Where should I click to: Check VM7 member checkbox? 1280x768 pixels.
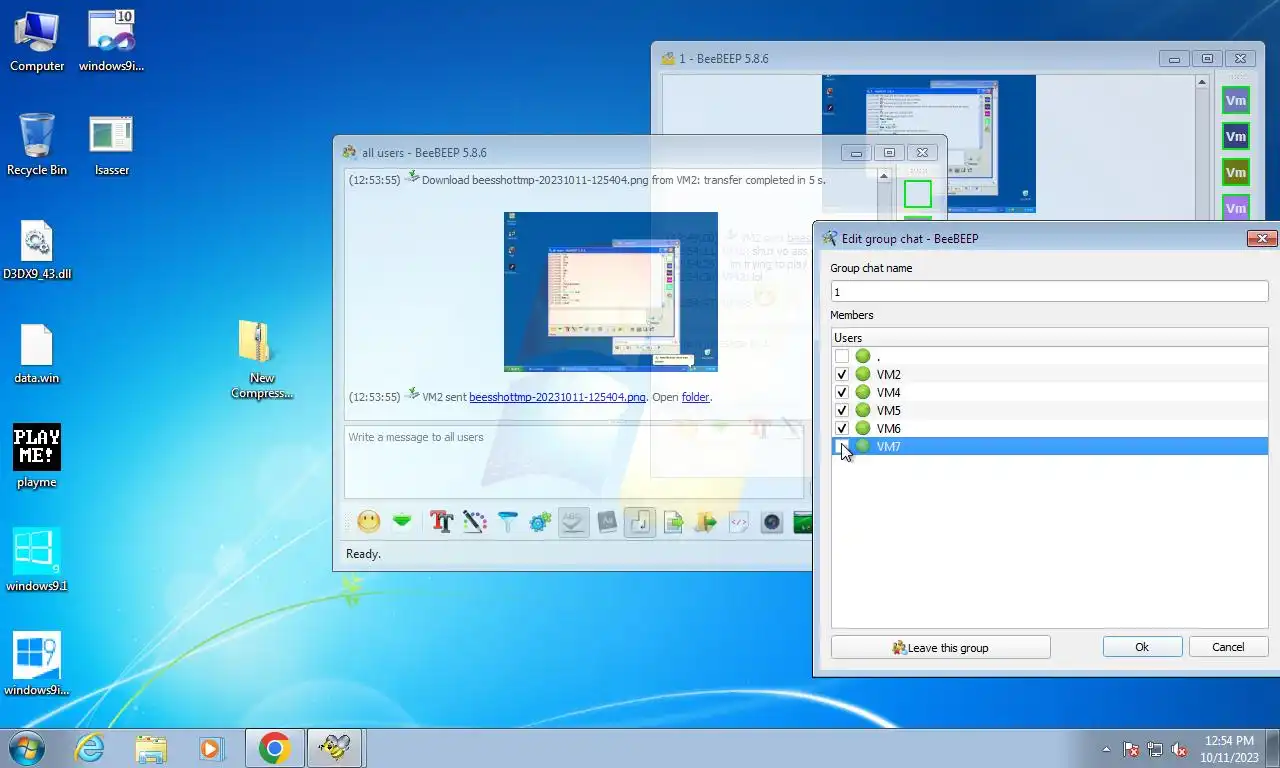pyautogui.click(x=842, y=446)
